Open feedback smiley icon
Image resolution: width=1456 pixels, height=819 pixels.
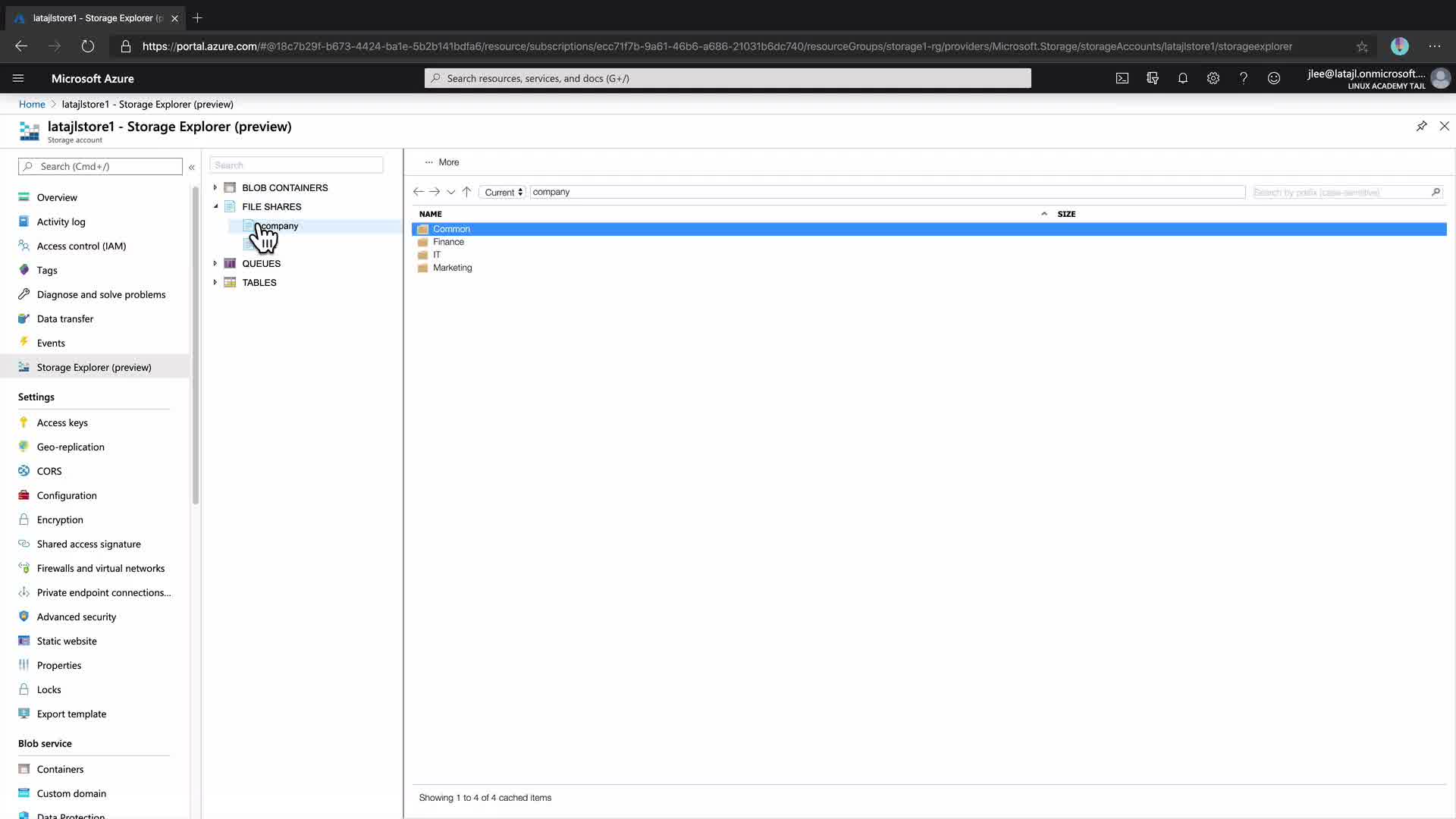pos(1273,78)
